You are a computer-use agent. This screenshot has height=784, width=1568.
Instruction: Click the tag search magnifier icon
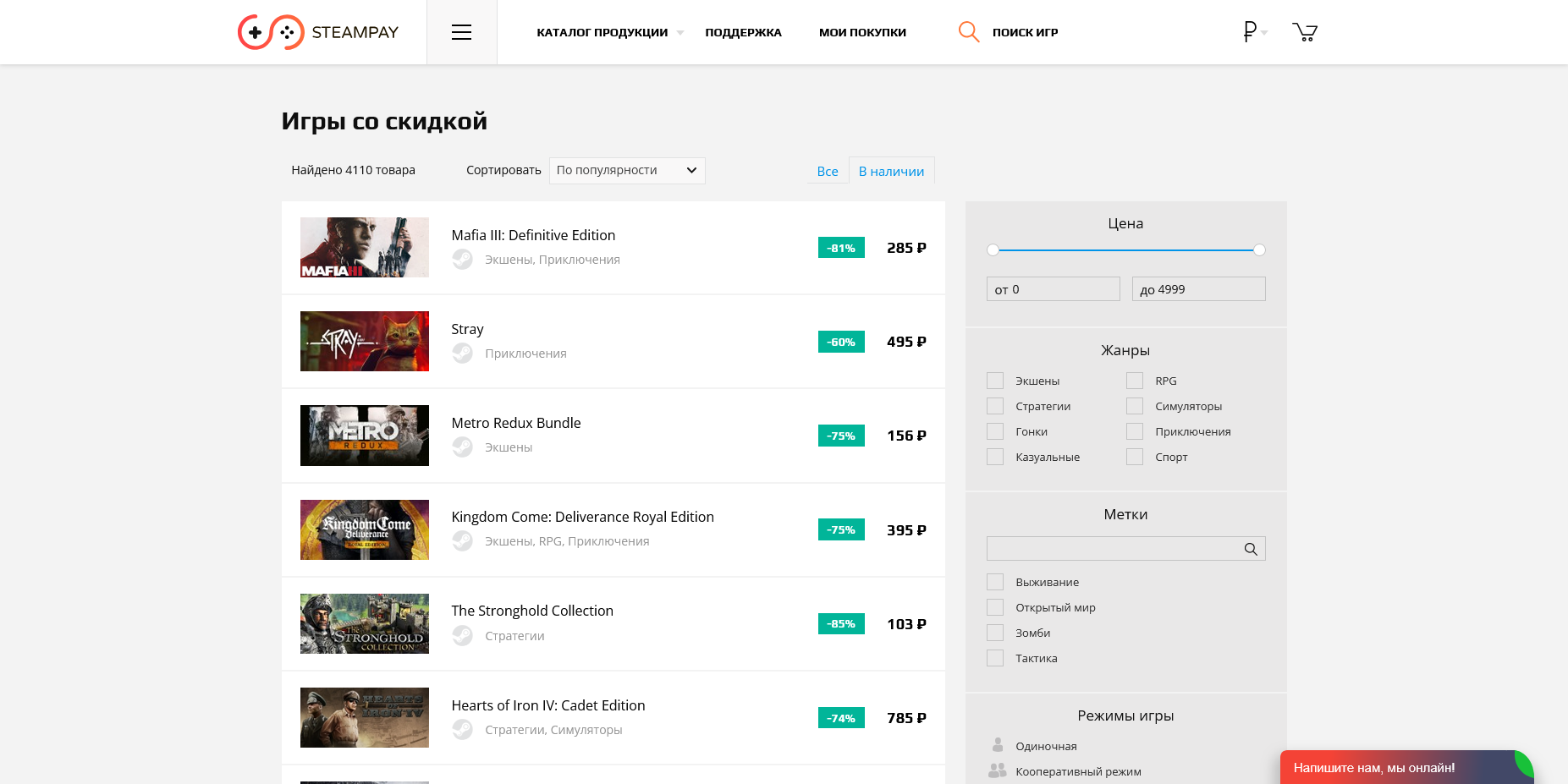(1251, 549)
